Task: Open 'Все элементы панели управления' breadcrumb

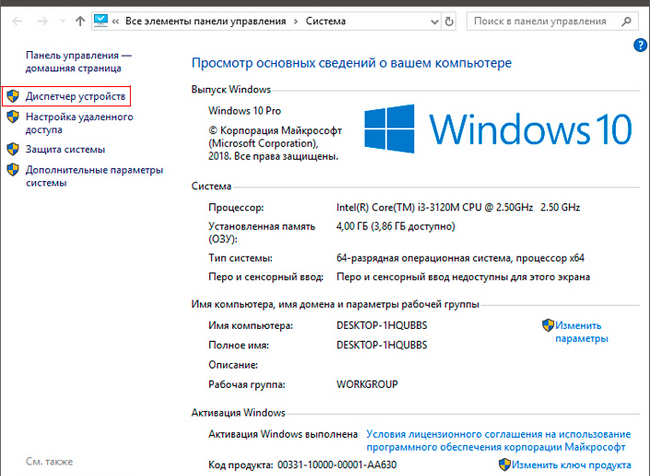Action: tap(206, 21)
